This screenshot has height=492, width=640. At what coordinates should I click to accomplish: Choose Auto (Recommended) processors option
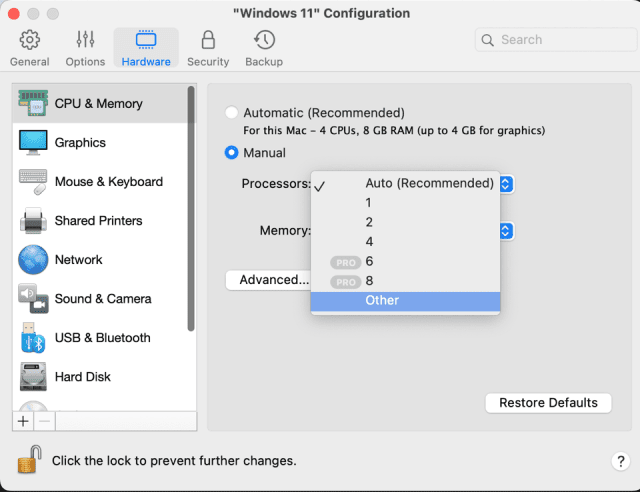tap(429, 183)
